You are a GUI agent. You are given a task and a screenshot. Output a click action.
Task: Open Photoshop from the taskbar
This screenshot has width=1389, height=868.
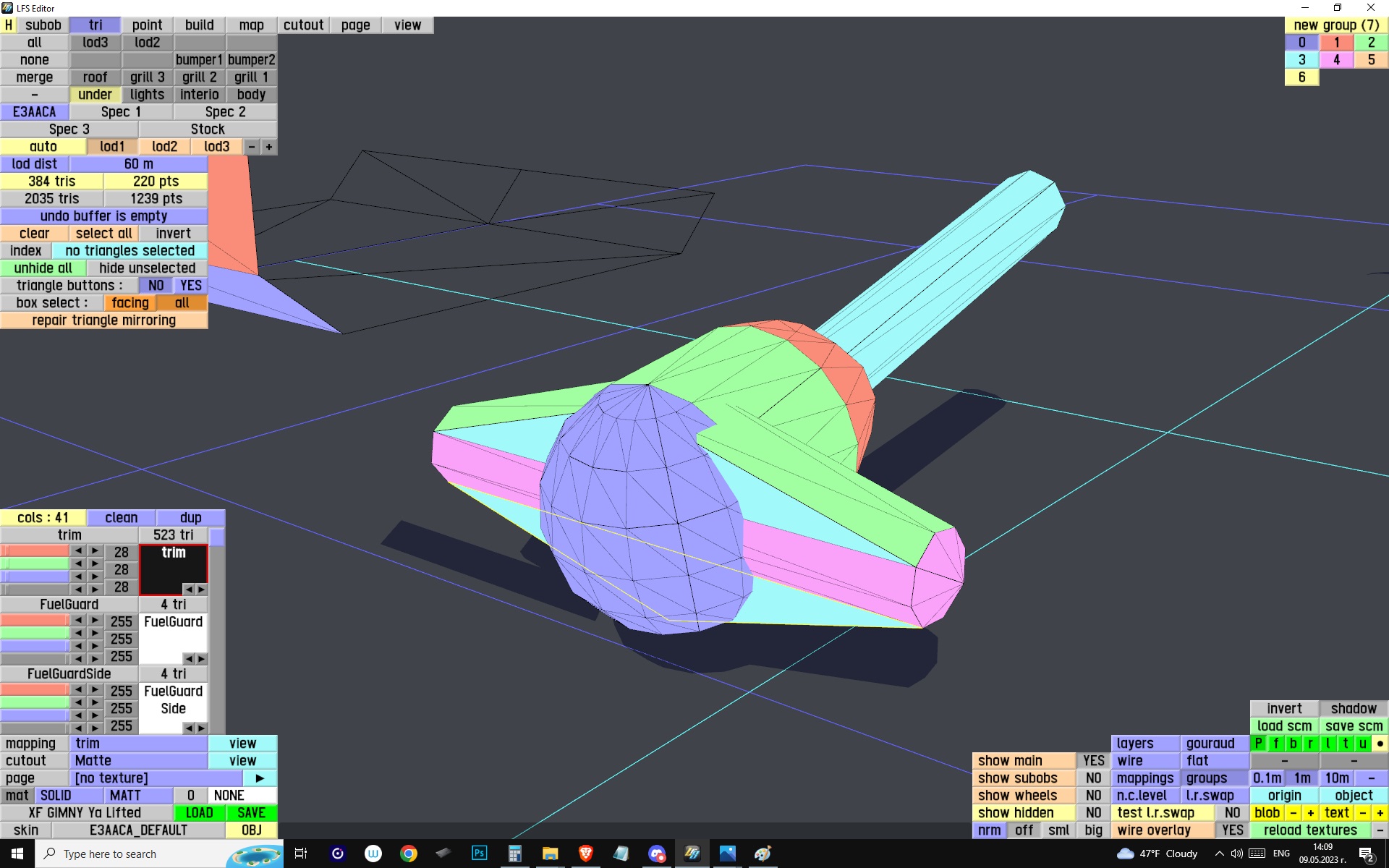[479, 854]
